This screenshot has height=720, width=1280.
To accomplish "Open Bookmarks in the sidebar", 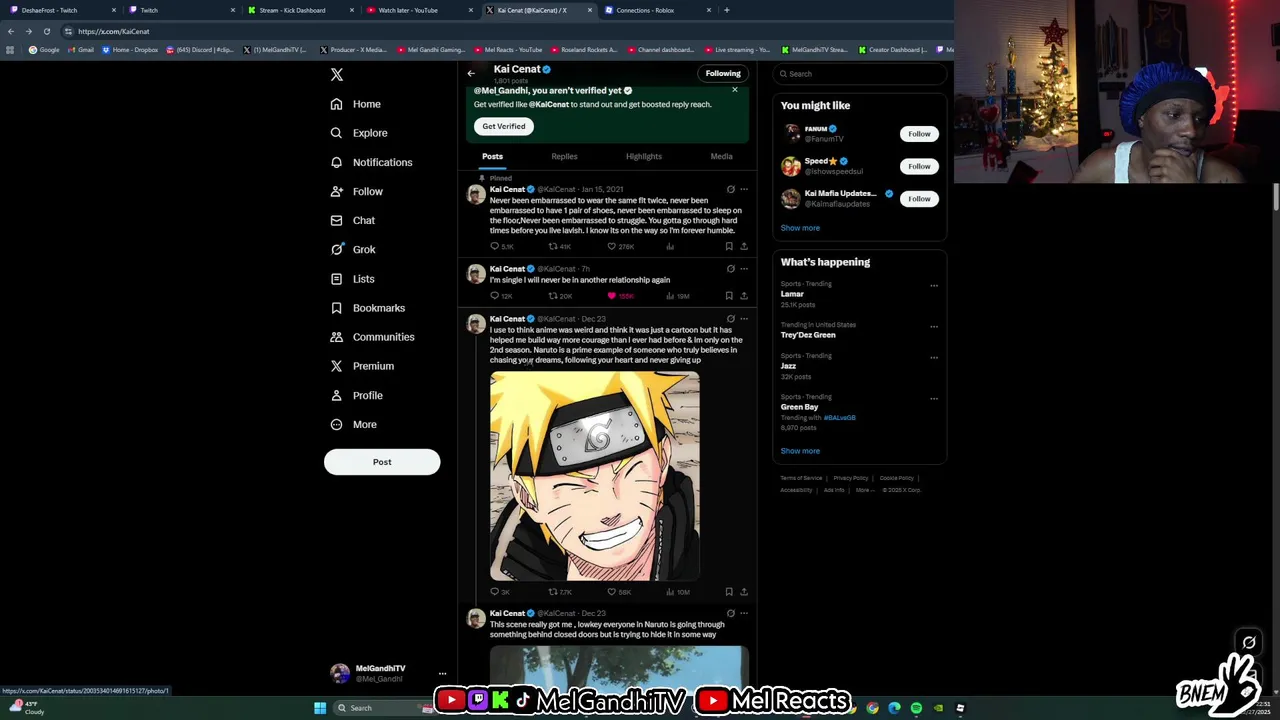I will click(368, 308).
